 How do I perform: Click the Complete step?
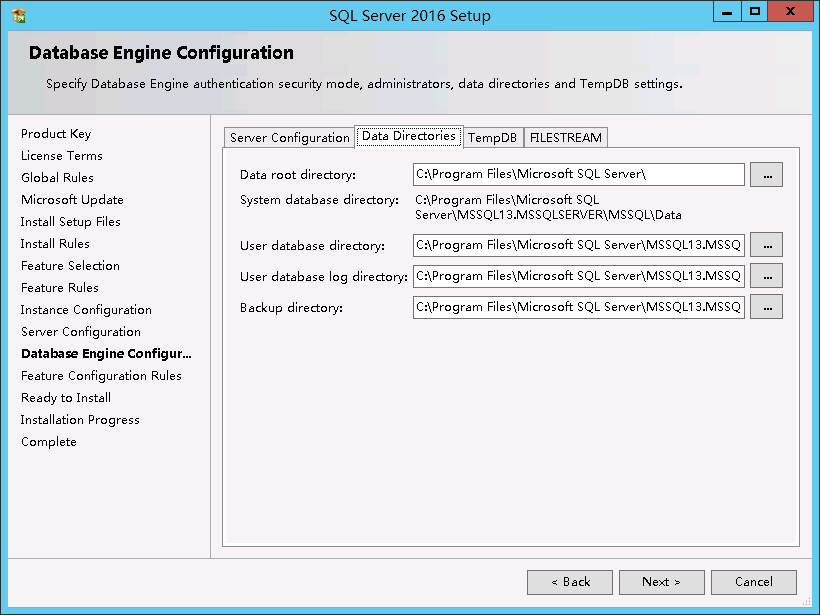49,442
